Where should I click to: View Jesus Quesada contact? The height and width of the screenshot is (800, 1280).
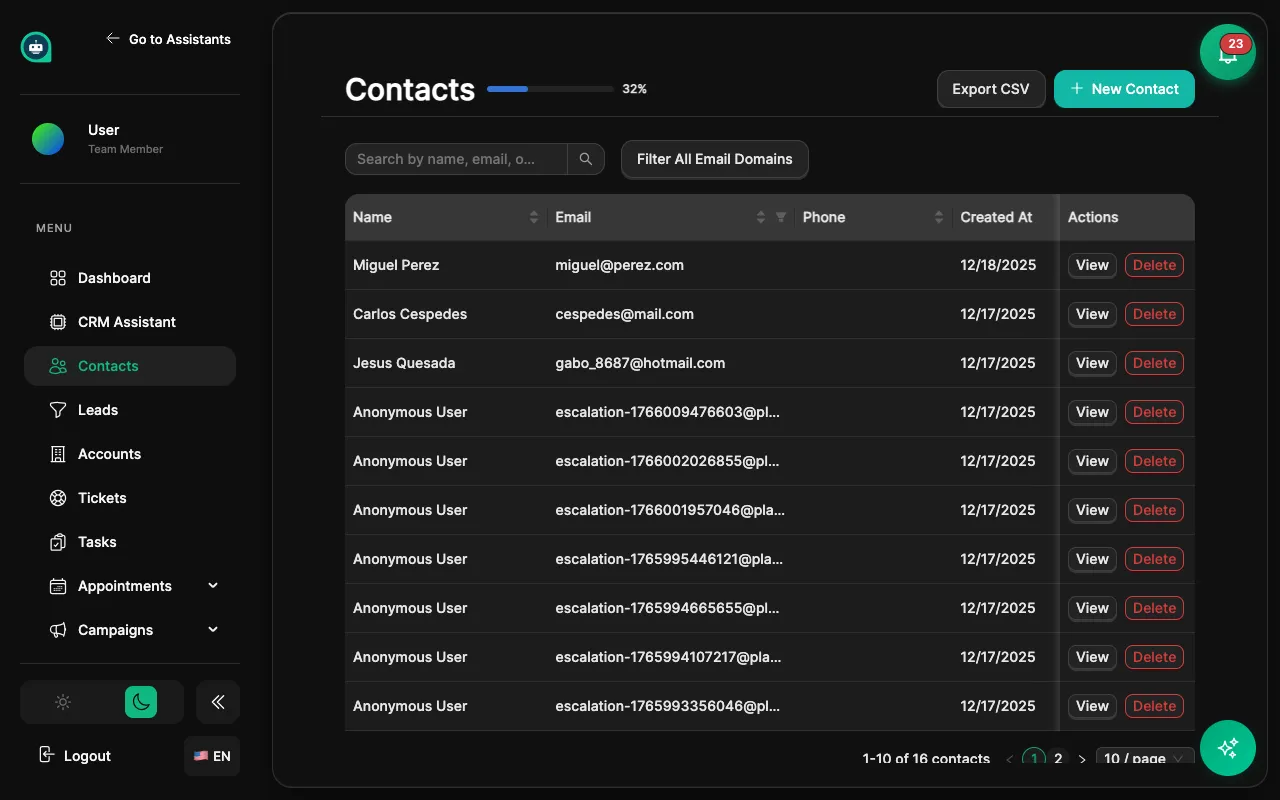click(x=1092, y=363)
